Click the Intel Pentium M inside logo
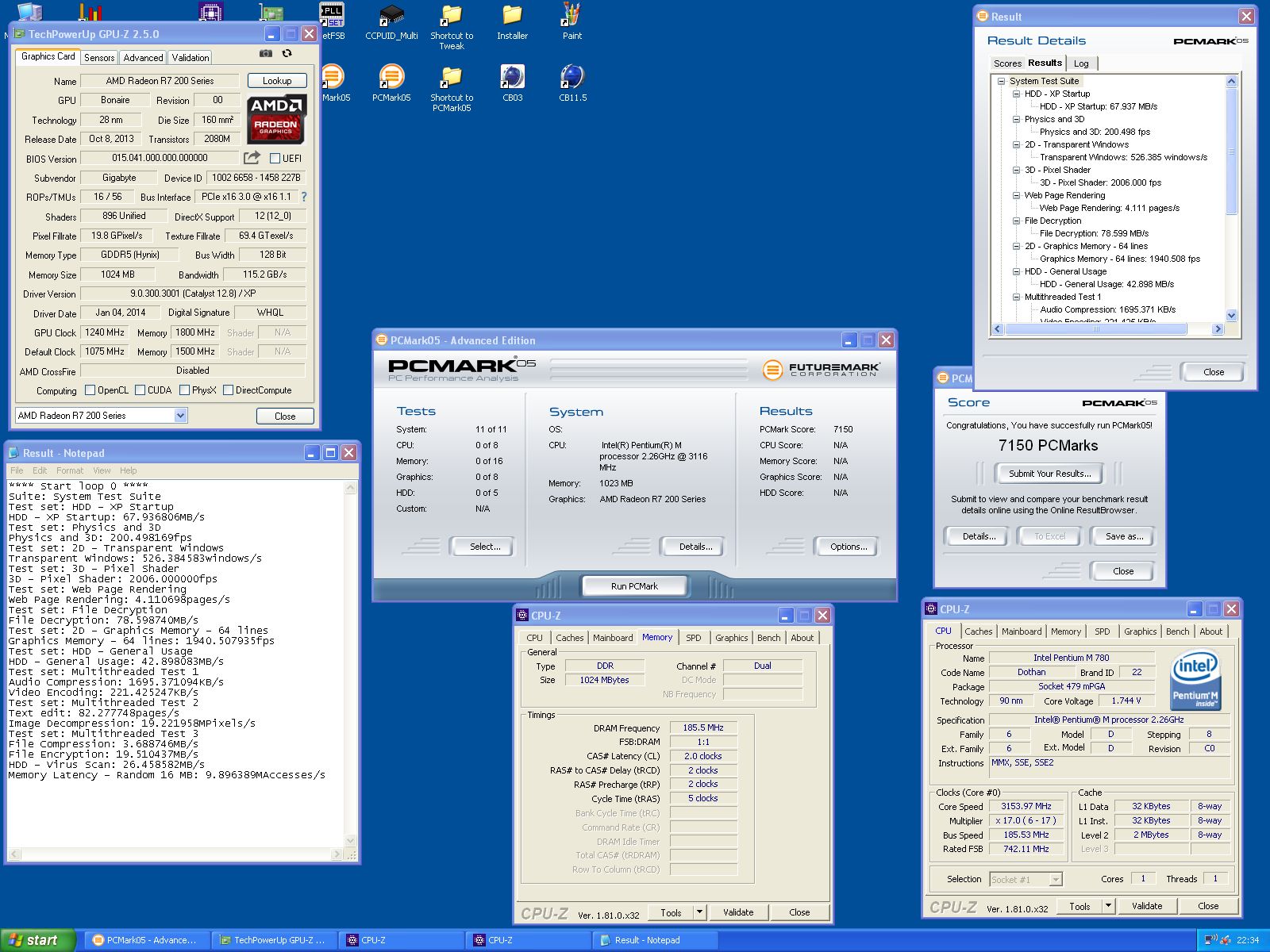 (1195, 680)
